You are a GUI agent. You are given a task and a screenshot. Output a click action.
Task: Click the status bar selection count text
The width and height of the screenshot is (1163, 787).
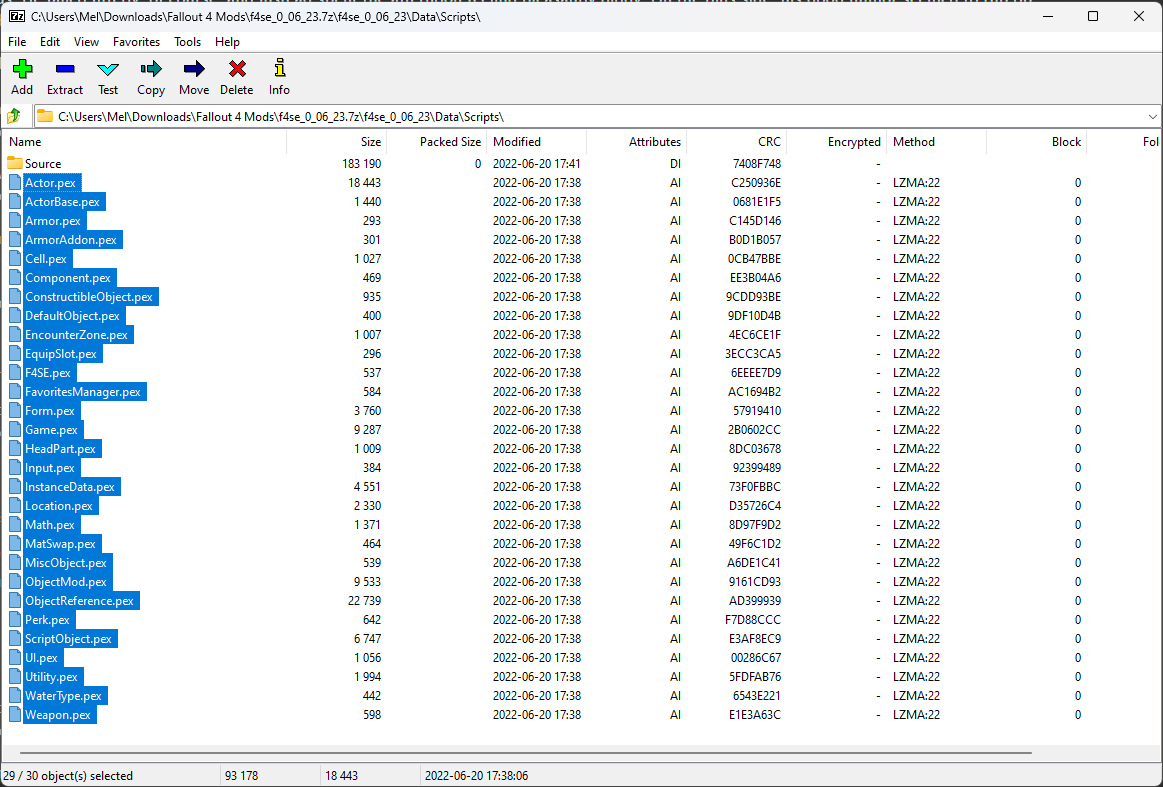click(70, 776)
